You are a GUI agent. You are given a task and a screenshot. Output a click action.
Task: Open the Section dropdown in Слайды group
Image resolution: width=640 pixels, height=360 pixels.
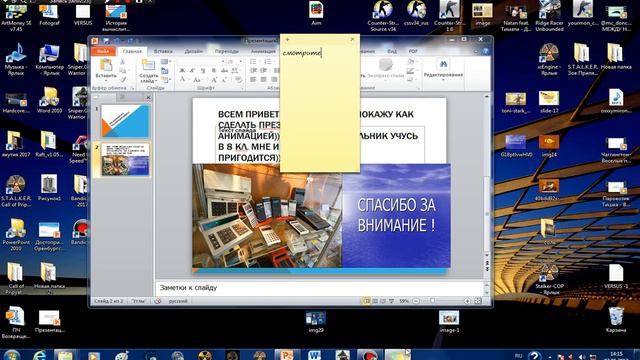(165, 80)
